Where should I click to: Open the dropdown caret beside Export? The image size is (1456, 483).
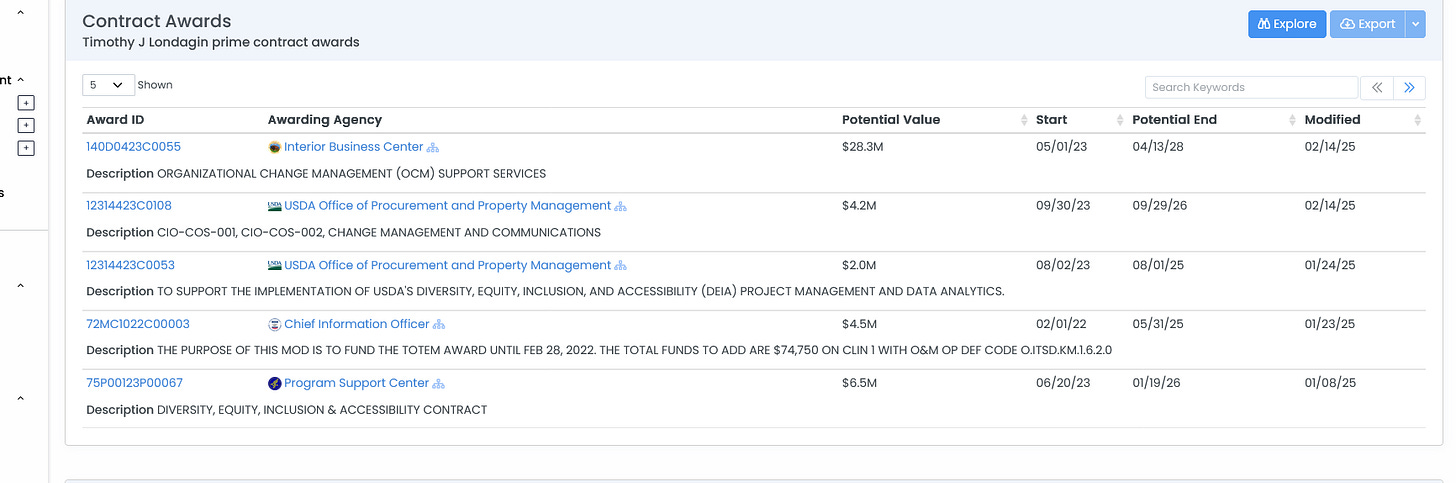tap(1415, 24)
